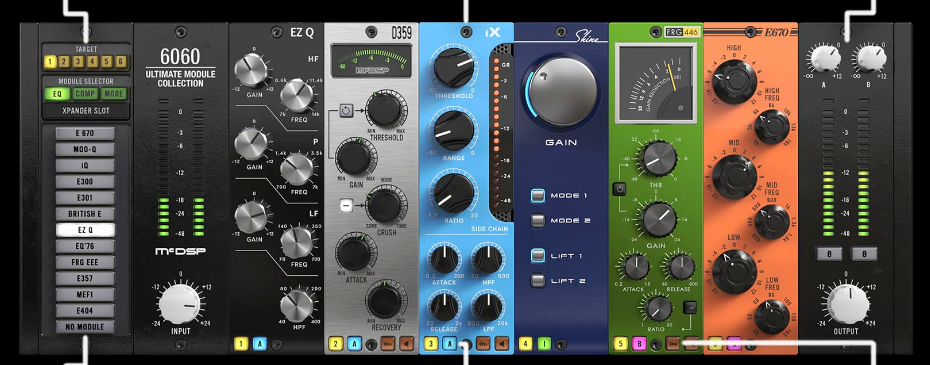Switch to the COMP module selector tab
This screenshot has width=930, height=365.
point(85,94)
